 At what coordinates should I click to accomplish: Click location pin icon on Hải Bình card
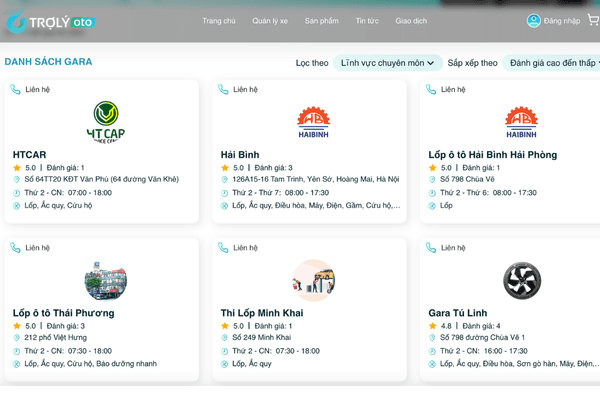coord(224,179)
